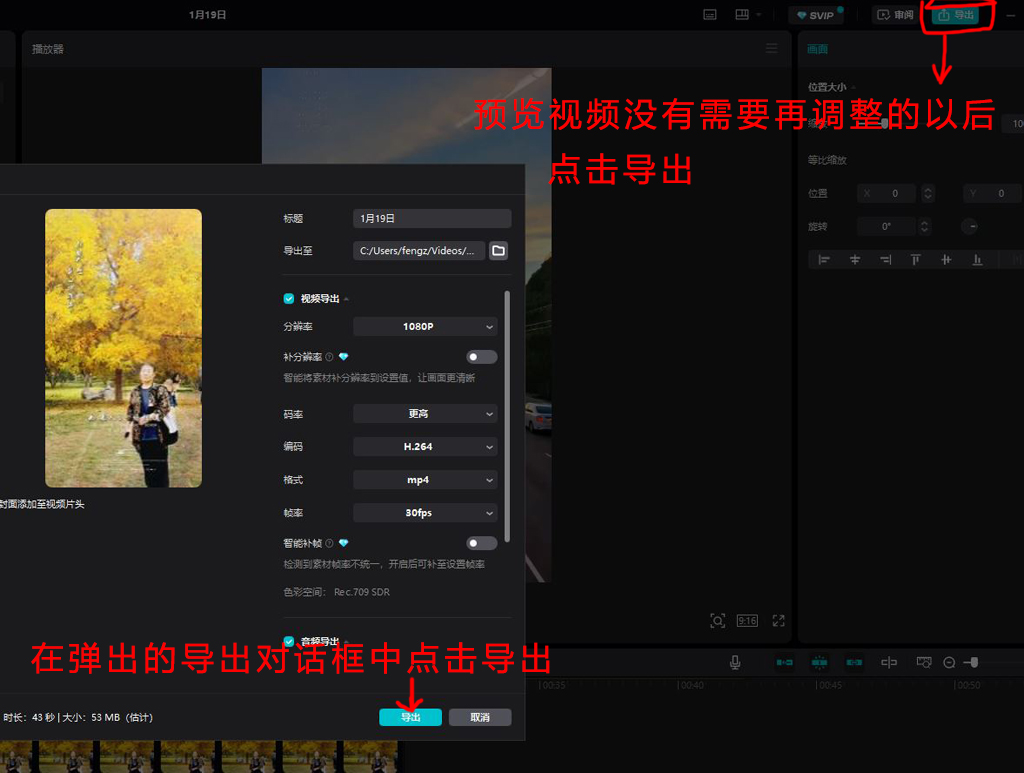This screenshot has width=1024, height=773.
Task: Click the 导出 button in export dialog
Action: coord(410,717)
